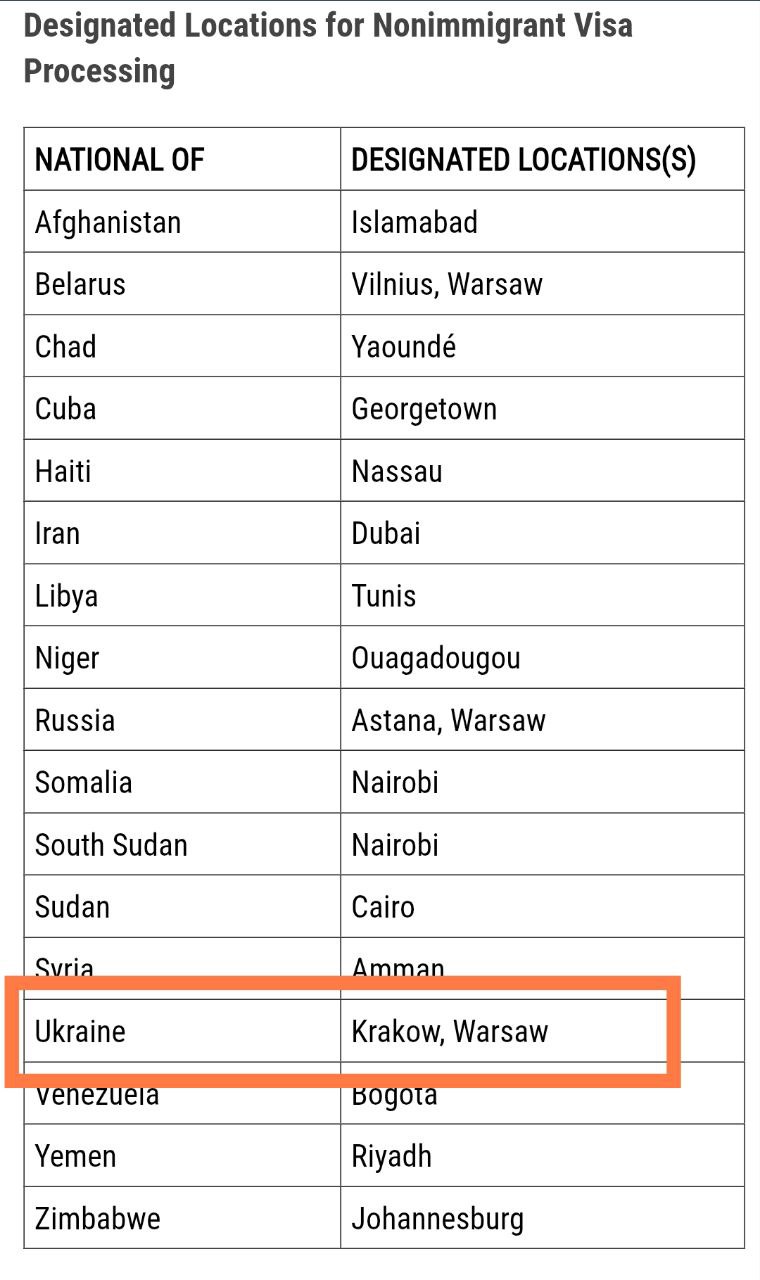Click the Chad country cell
The image size is (760, 1280).
66,347
